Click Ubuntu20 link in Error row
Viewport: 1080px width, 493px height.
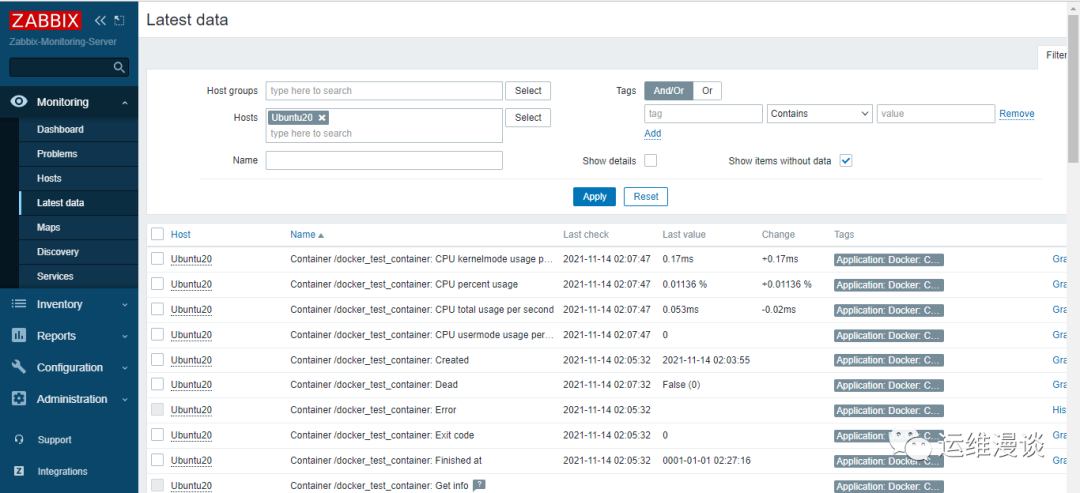(x=191, y=410)
